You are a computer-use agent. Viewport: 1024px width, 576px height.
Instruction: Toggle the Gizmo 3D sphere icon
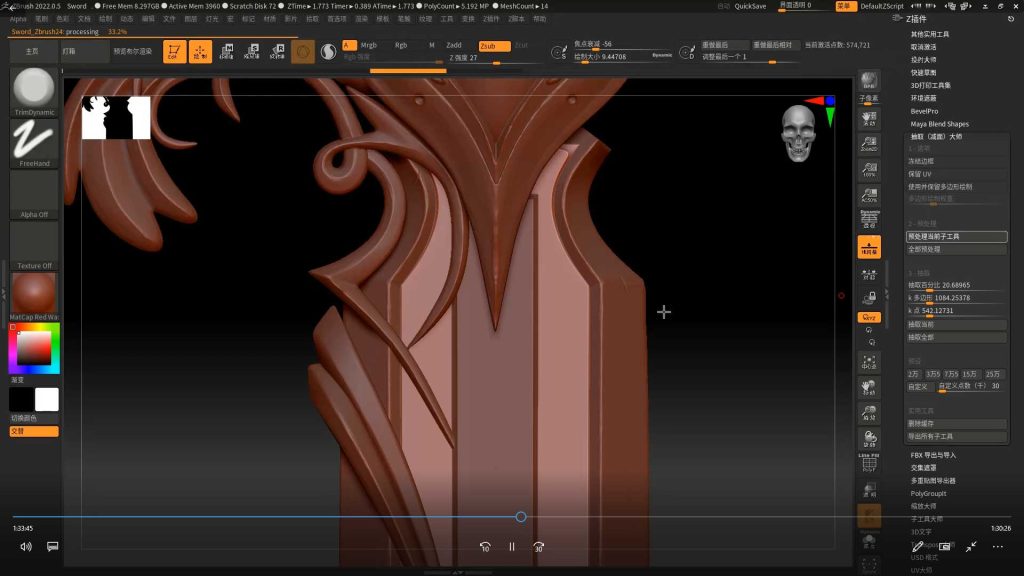pyautogui.click(x=302, y=52)
